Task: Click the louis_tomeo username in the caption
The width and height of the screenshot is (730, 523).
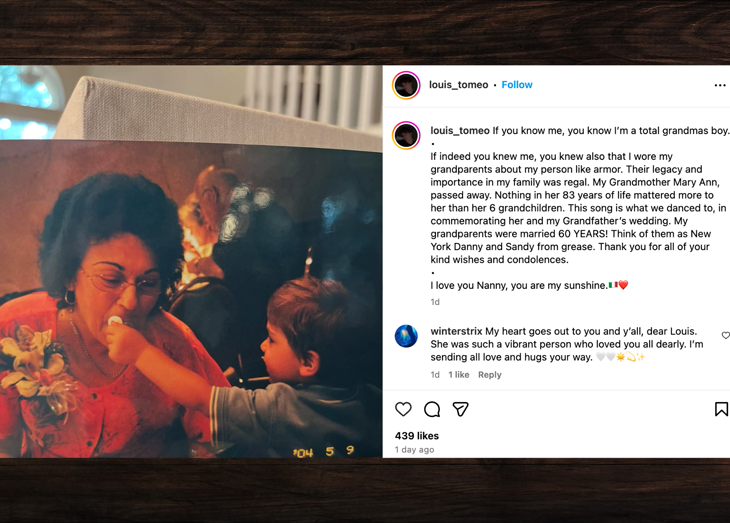Action: (460, 130)
